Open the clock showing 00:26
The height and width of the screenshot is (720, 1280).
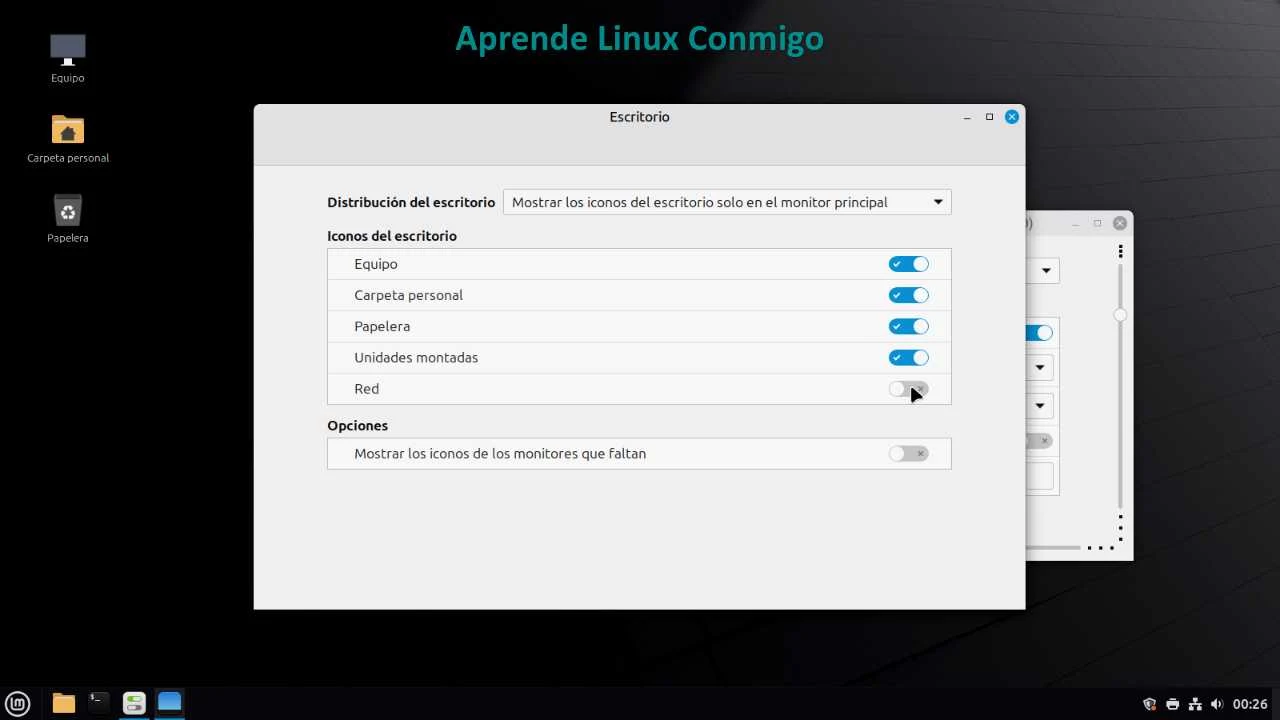1250,704
